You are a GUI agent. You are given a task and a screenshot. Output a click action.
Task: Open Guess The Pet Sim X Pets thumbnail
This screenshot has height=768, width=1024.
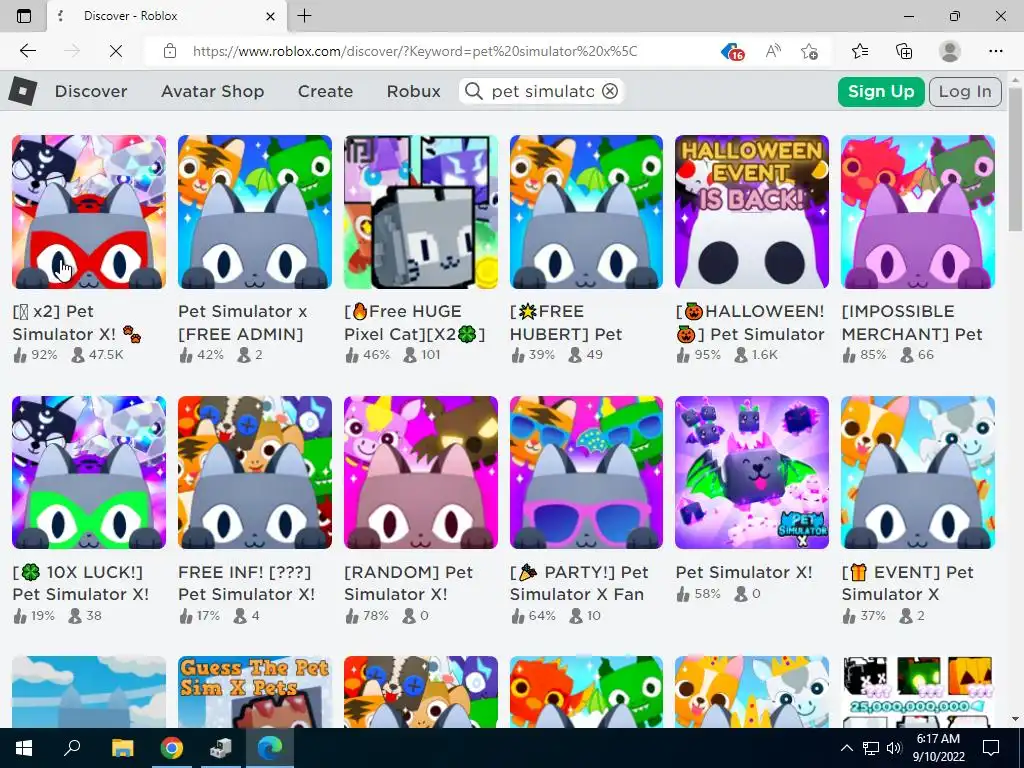point(255,692)
